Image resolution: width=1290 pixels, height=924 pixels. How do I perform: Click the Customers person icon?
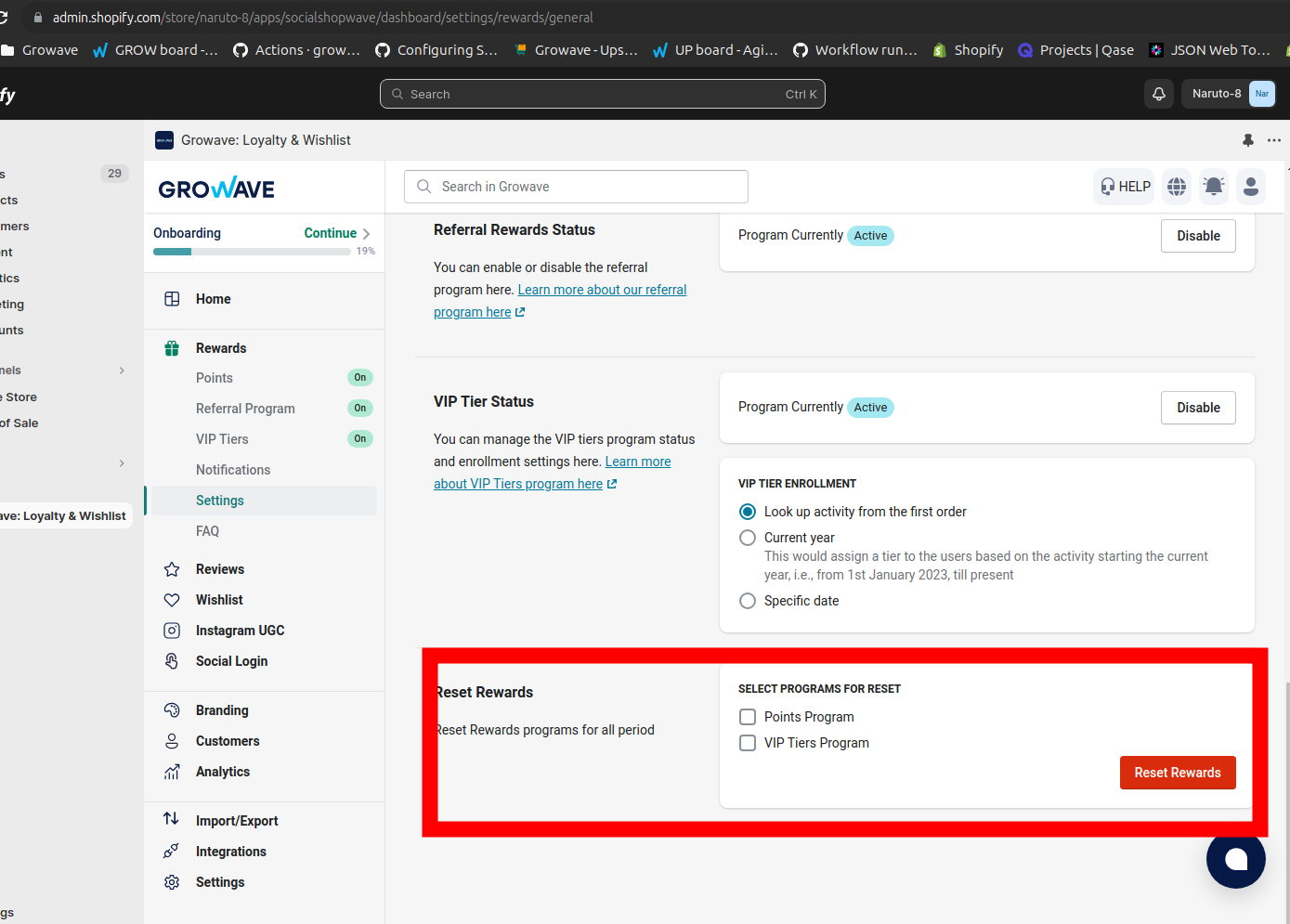tap(172, 741)
